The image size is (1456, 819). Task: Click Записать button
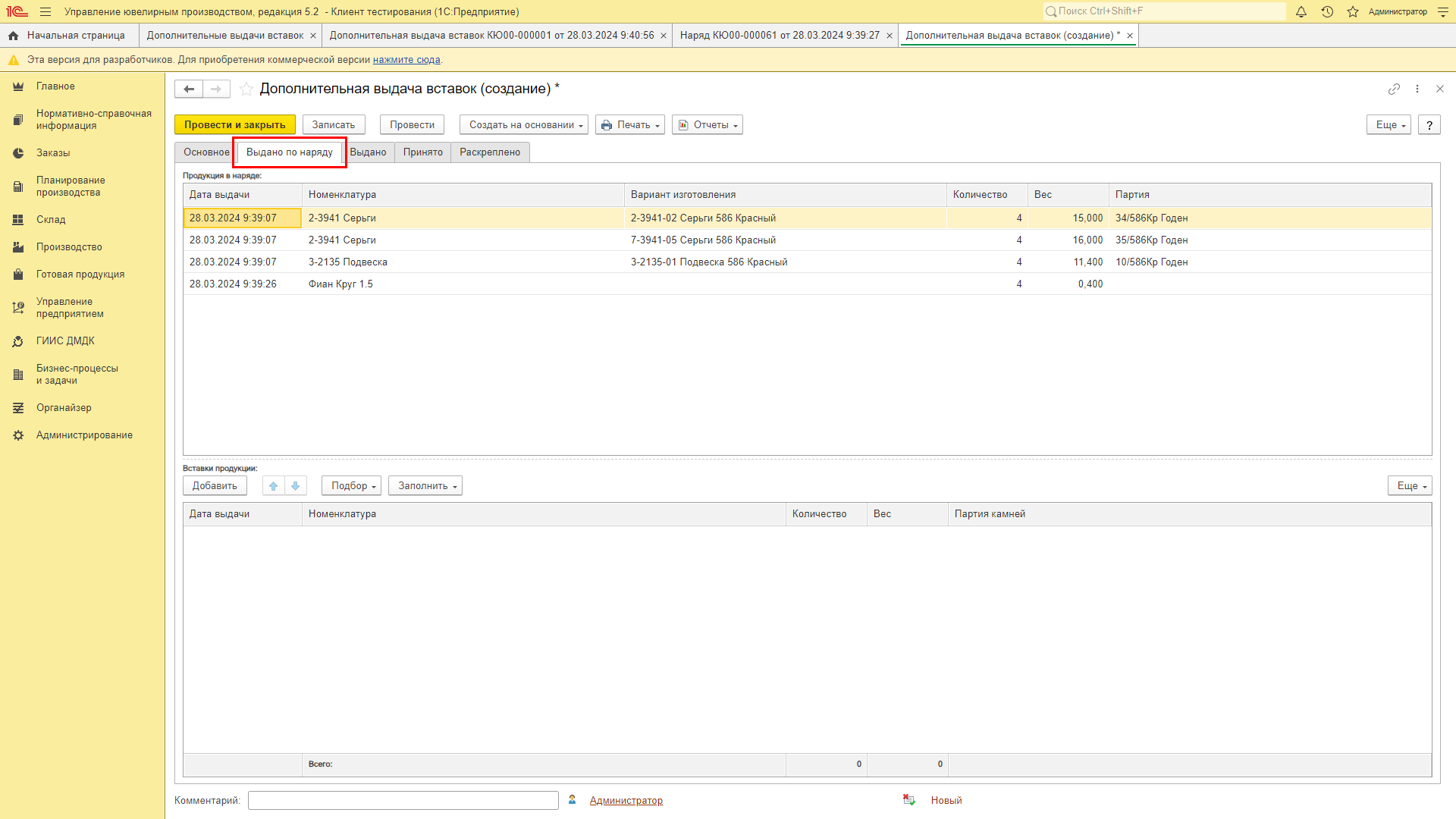(334, 125)
